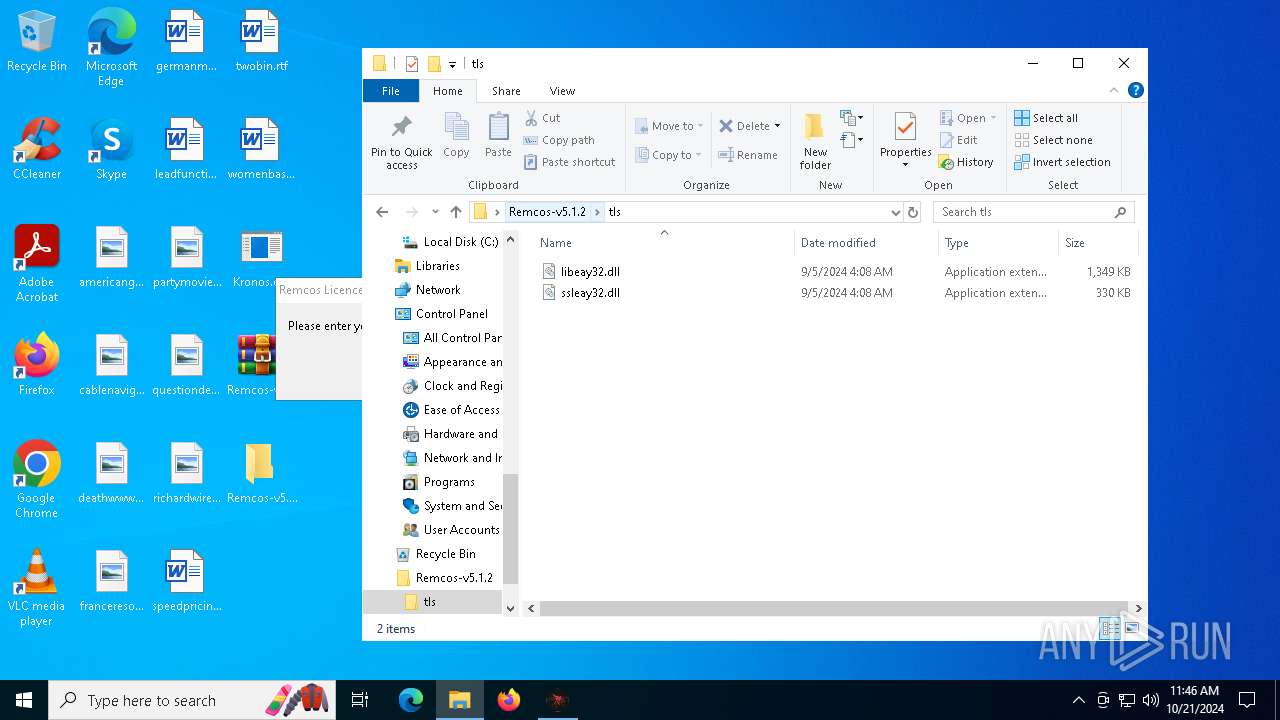The image size is (1280, 720).
Task: Click Copy path in Clipboard group
Action: [559, 140]
